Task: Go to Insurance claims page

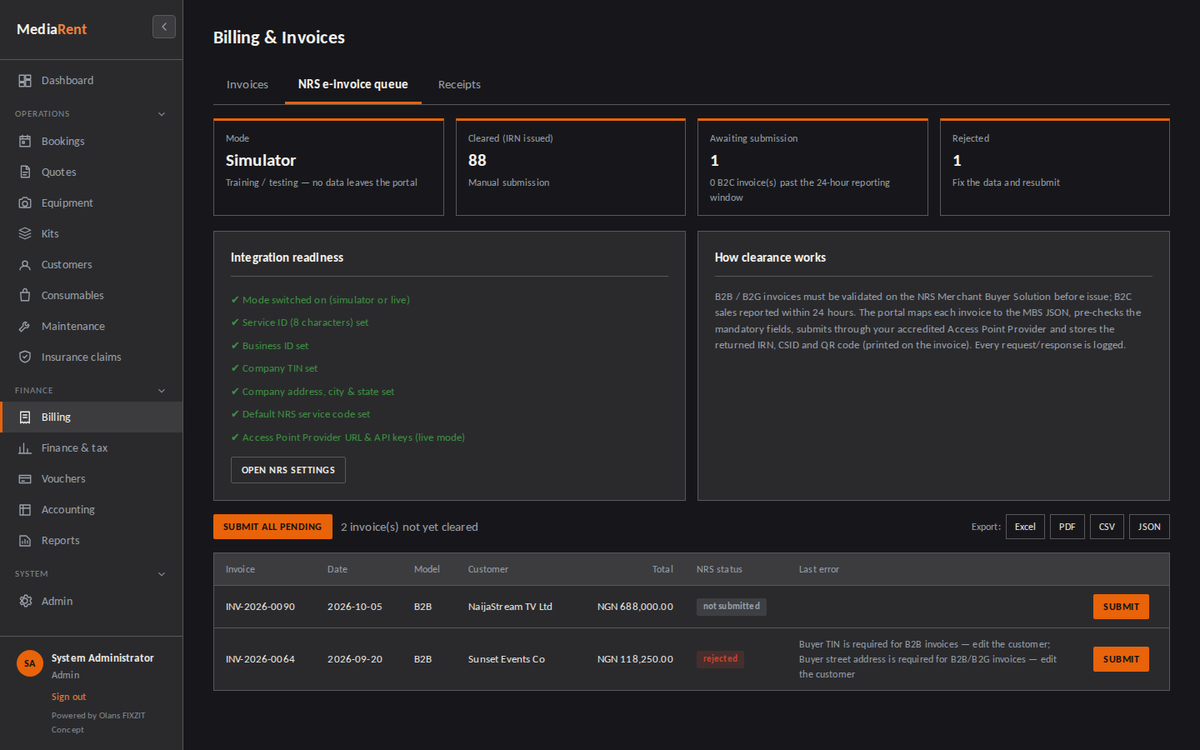Action: 91,357
